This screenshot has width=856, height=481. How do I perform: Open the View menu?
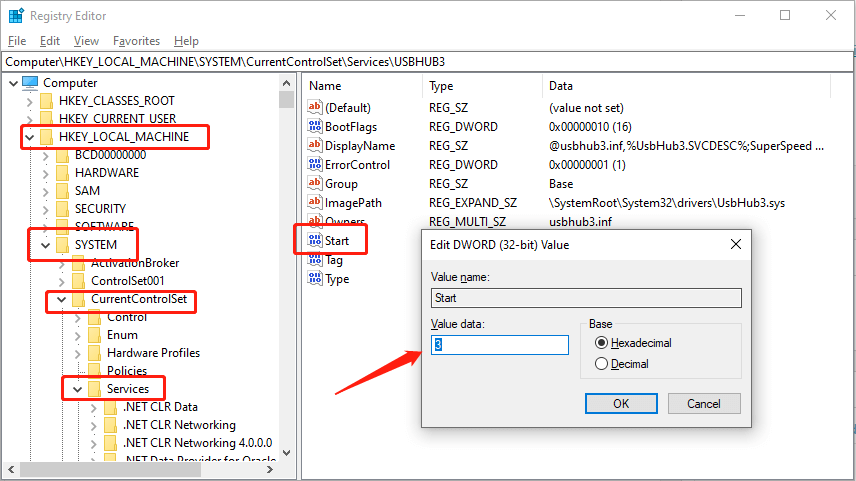point(86,41)
